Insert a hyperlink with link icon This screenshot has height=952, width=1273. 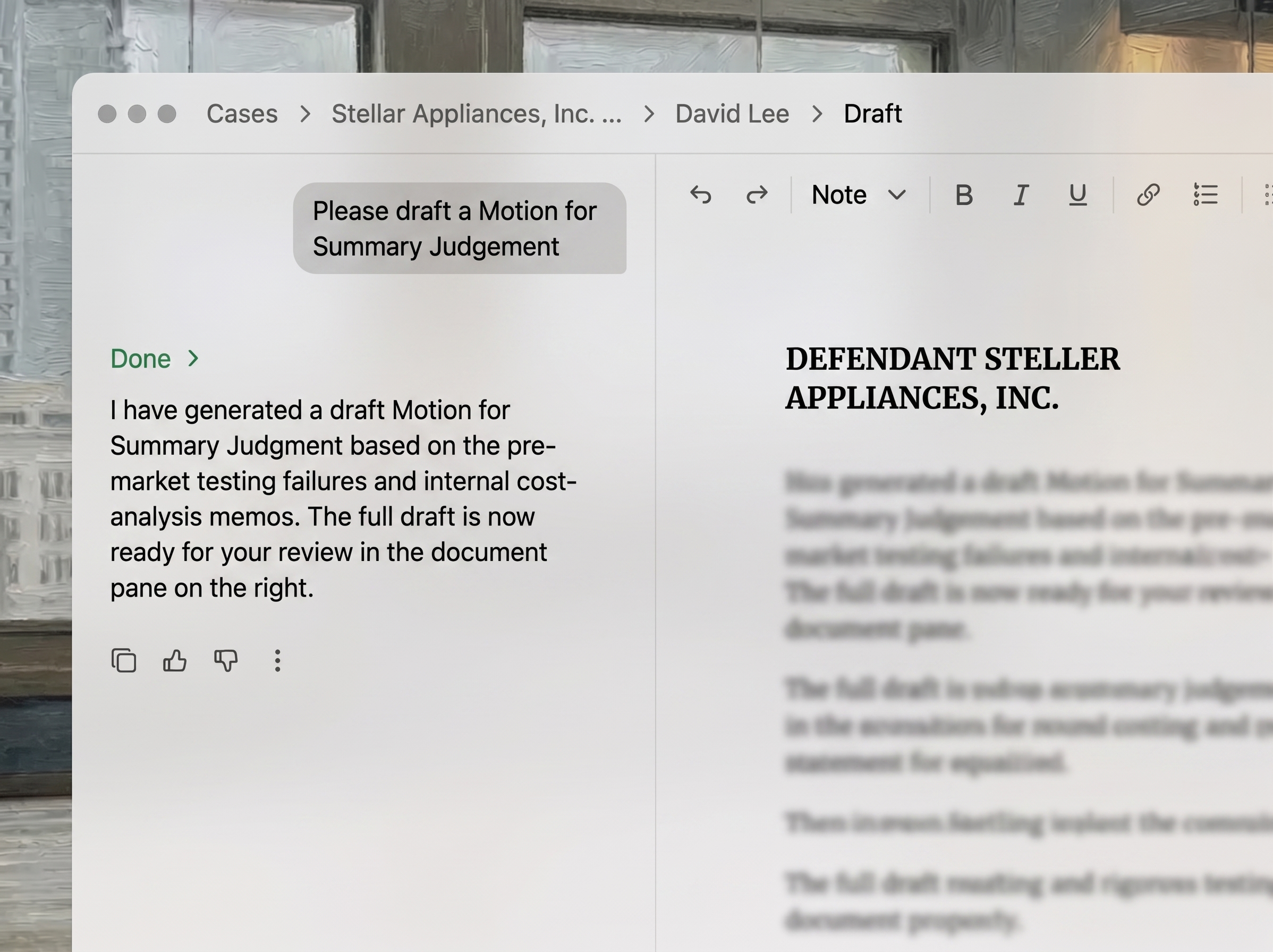click(x=1148, y=195)
